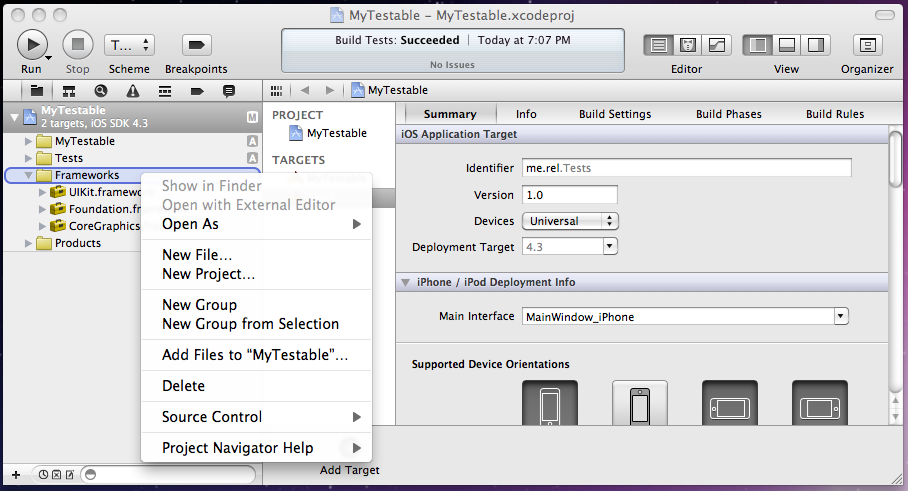
Task: Click the navigator filter search field
Action: tap(168, 475)
